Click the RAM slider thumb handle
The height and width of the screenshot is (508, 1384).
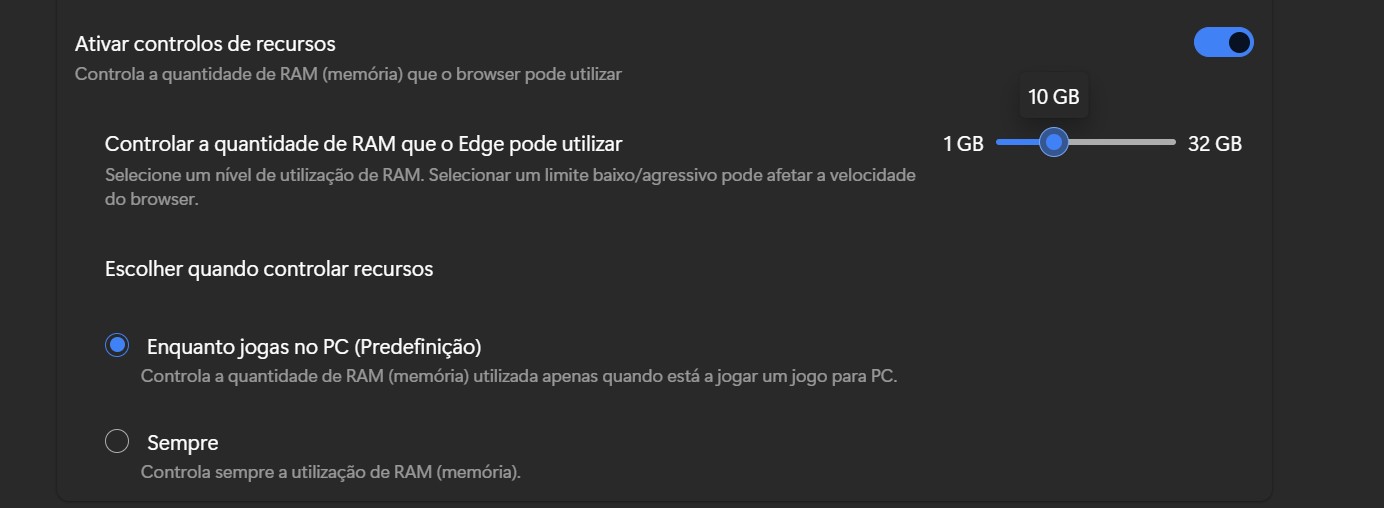click(x=1053, y=143)
